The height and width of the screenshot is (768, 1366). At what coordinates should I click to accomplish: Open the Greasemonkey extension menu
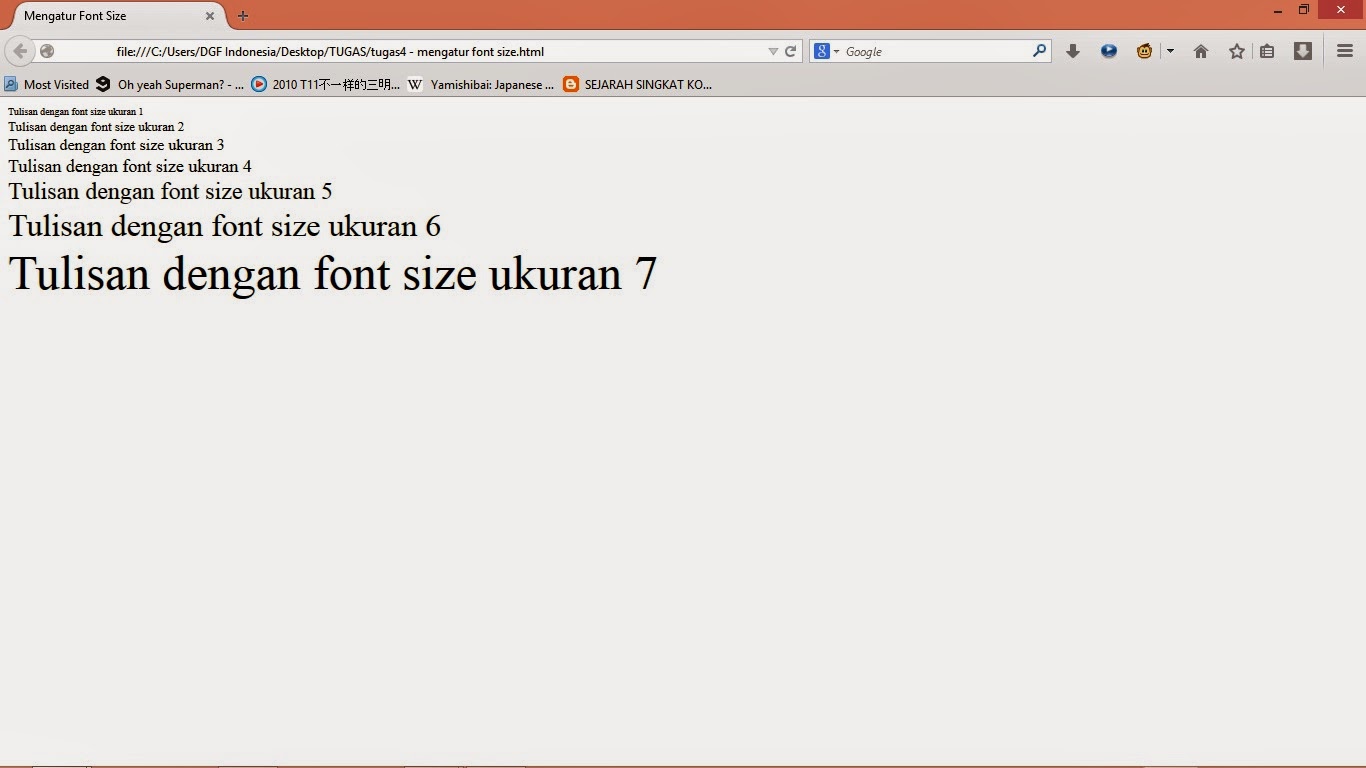pyautogui.click(x=1144, y=51)
